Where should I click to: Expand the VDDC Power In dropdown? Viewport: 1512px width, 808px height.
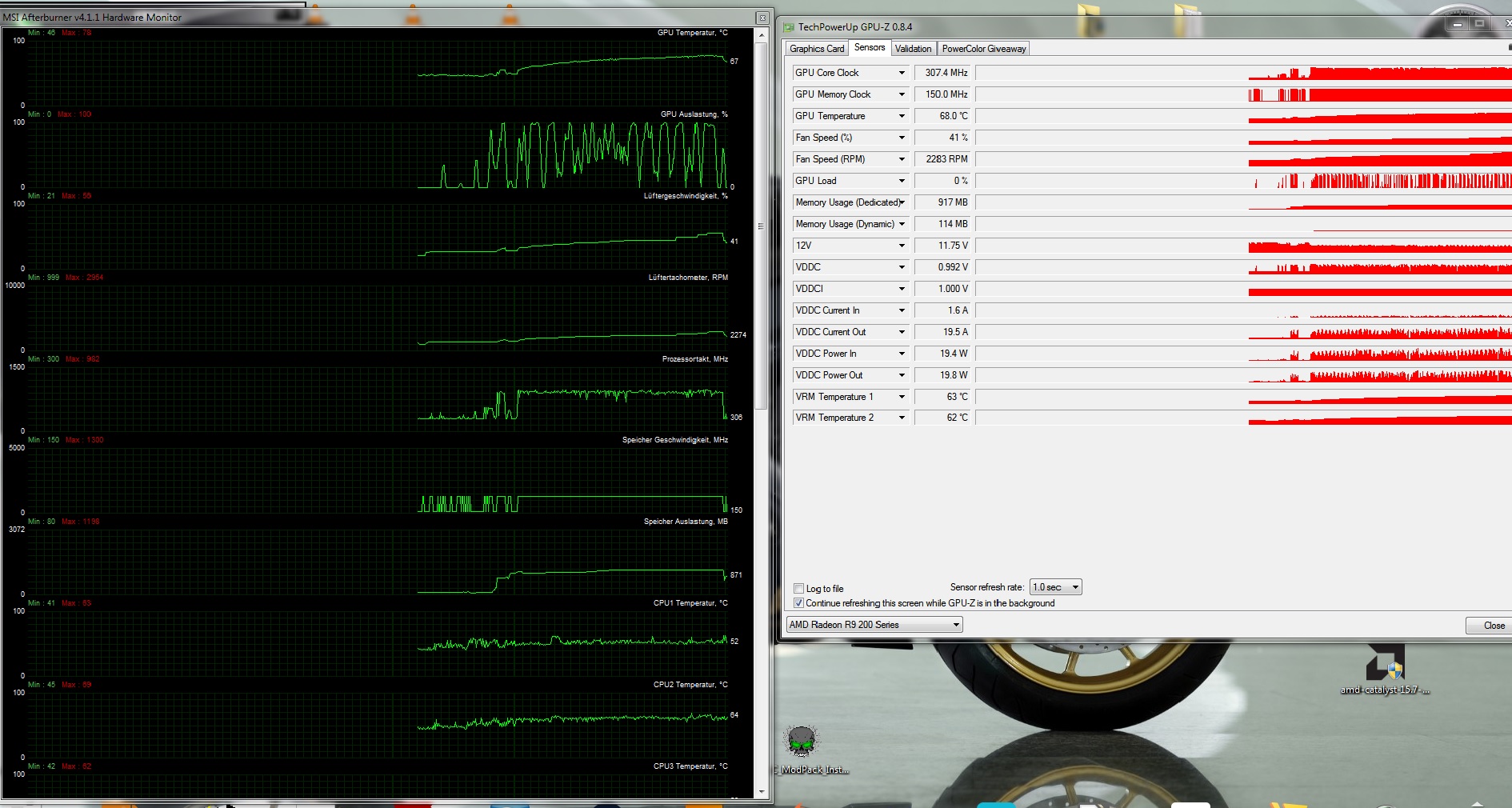pyautogui.click(x=902, y=354)
